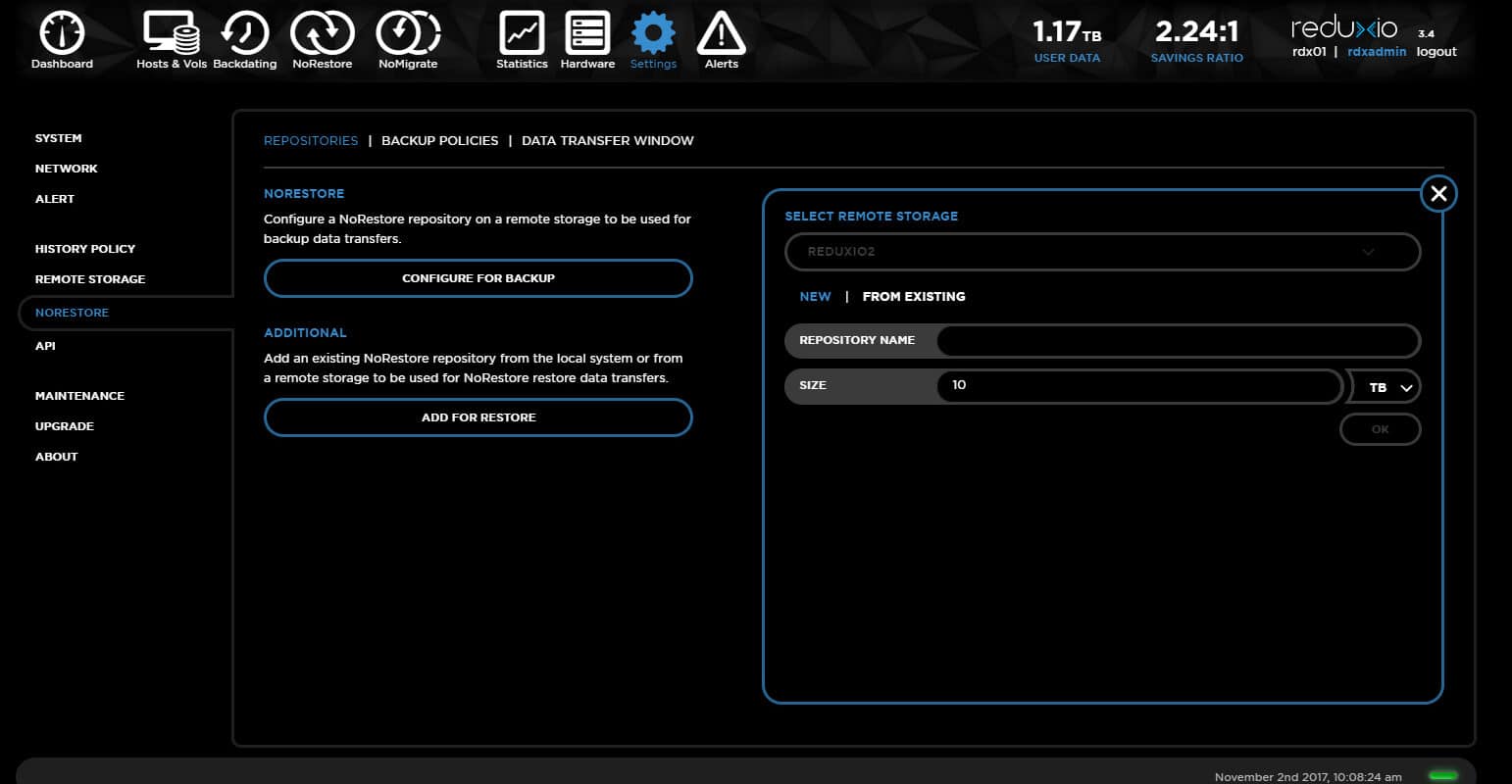Select the New repository option

pyautogui.click(x=815, y=296)
